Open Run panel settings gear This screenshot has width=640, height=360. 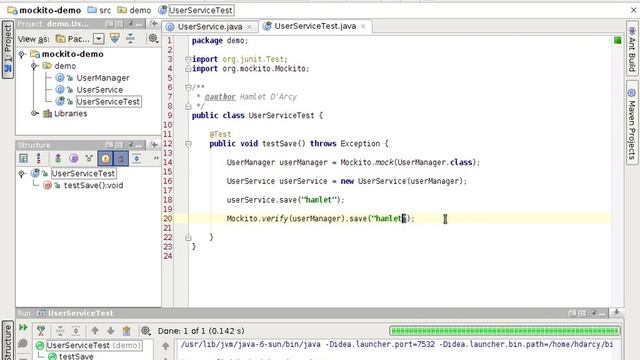pos(146,331)
